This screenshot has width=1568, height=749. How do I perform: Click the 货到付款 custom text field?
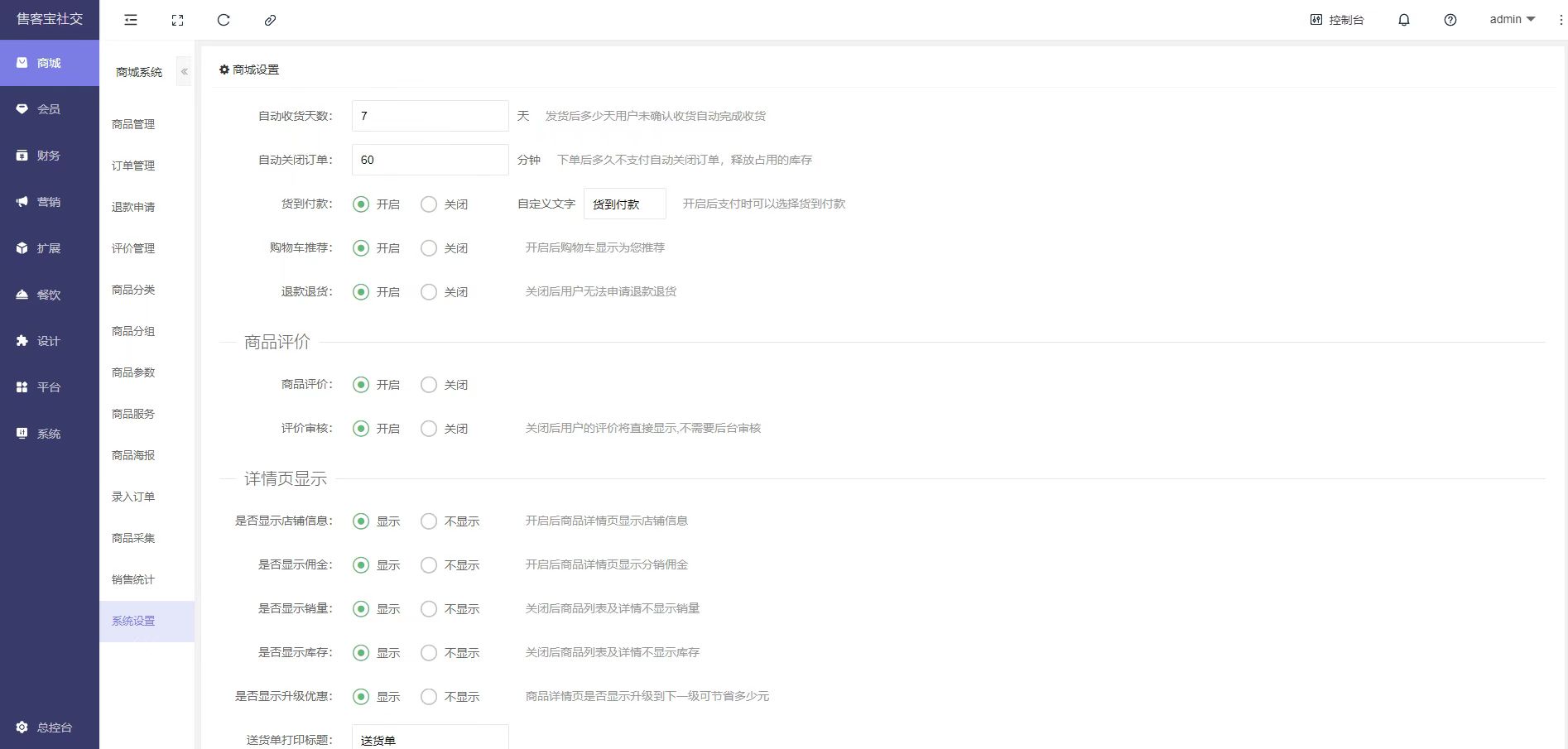(624, 204)
